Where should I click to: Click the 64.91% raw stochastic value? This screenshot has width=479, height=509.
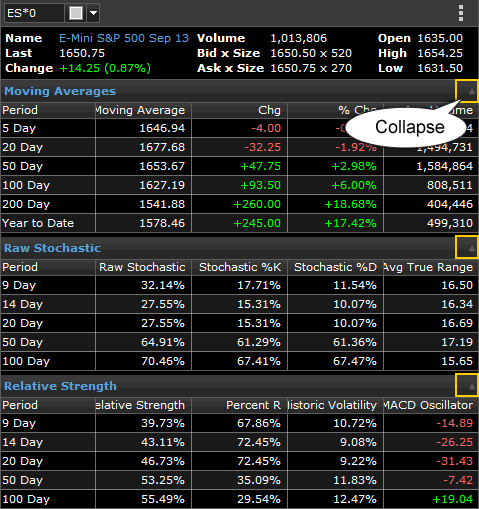[x=163, y=342]
